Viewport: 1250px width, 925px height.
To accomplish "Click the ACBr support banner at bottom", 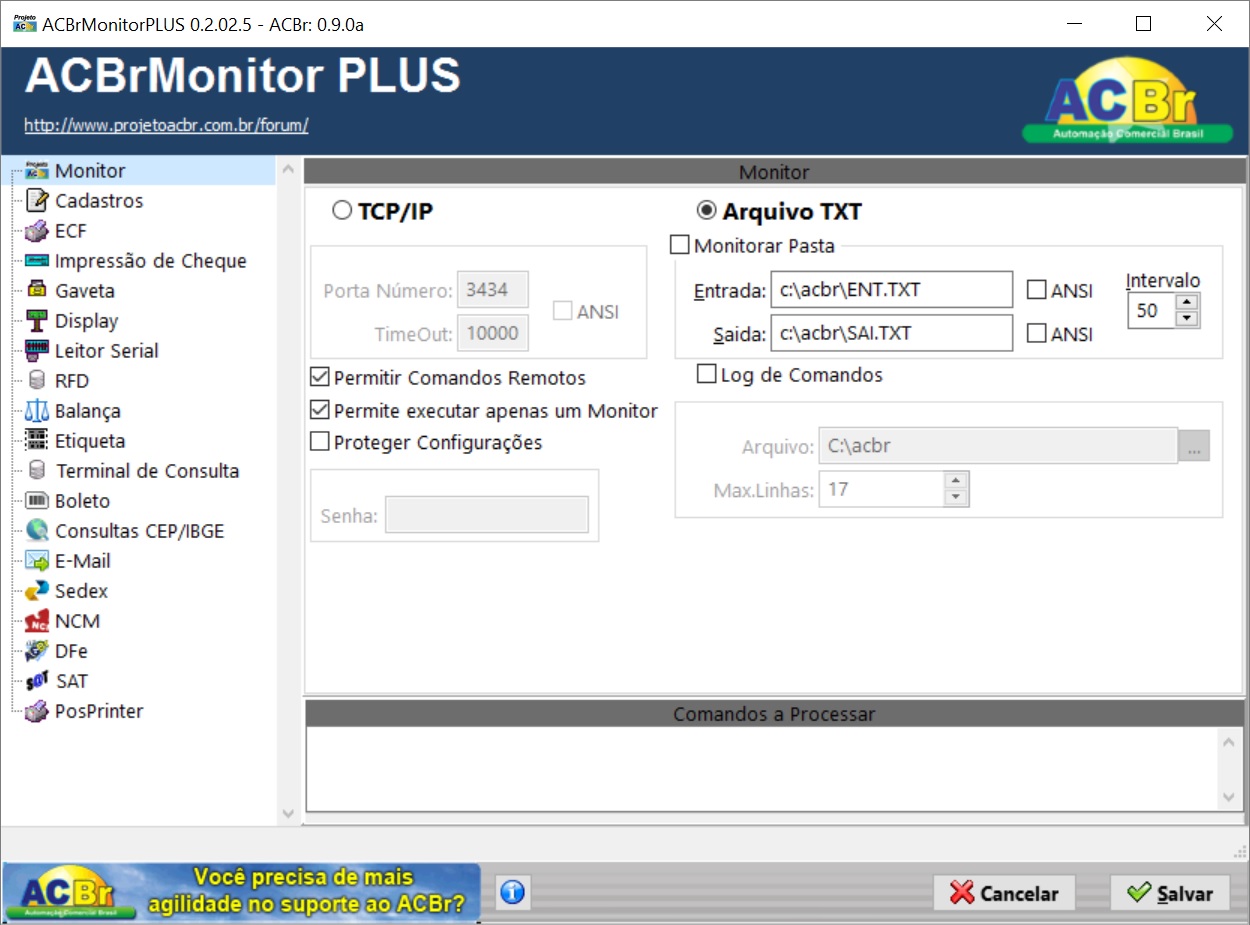I will click(x=241, y=892).
